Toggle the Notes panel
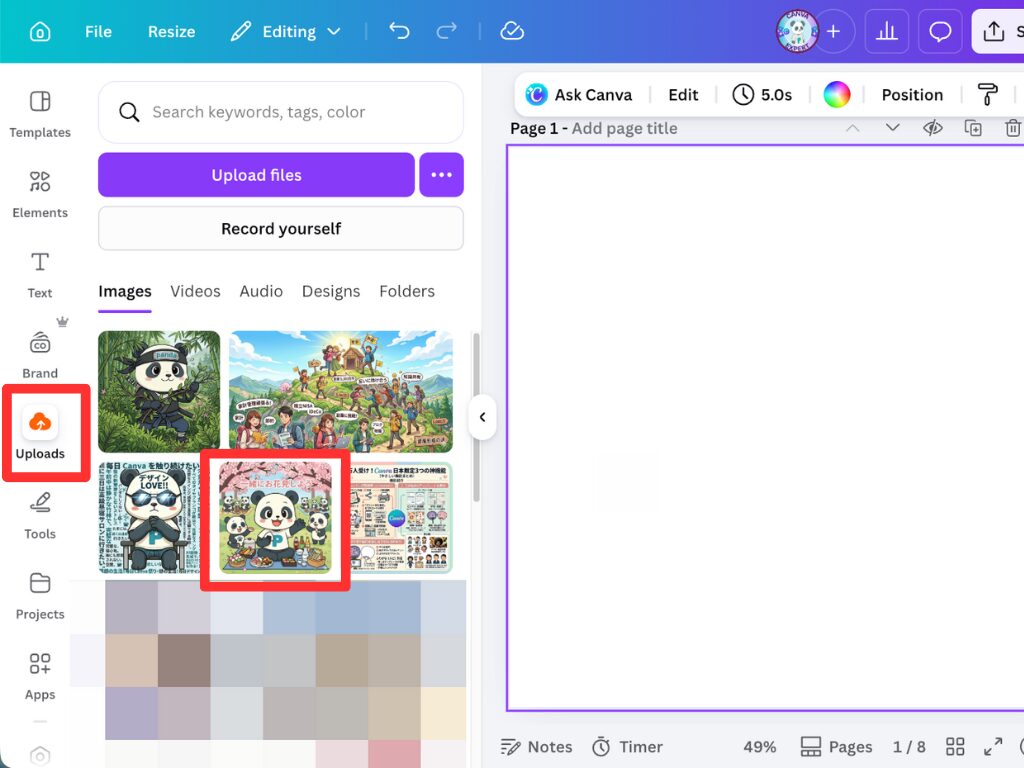The image size is (1024, 768). (537, 747)
